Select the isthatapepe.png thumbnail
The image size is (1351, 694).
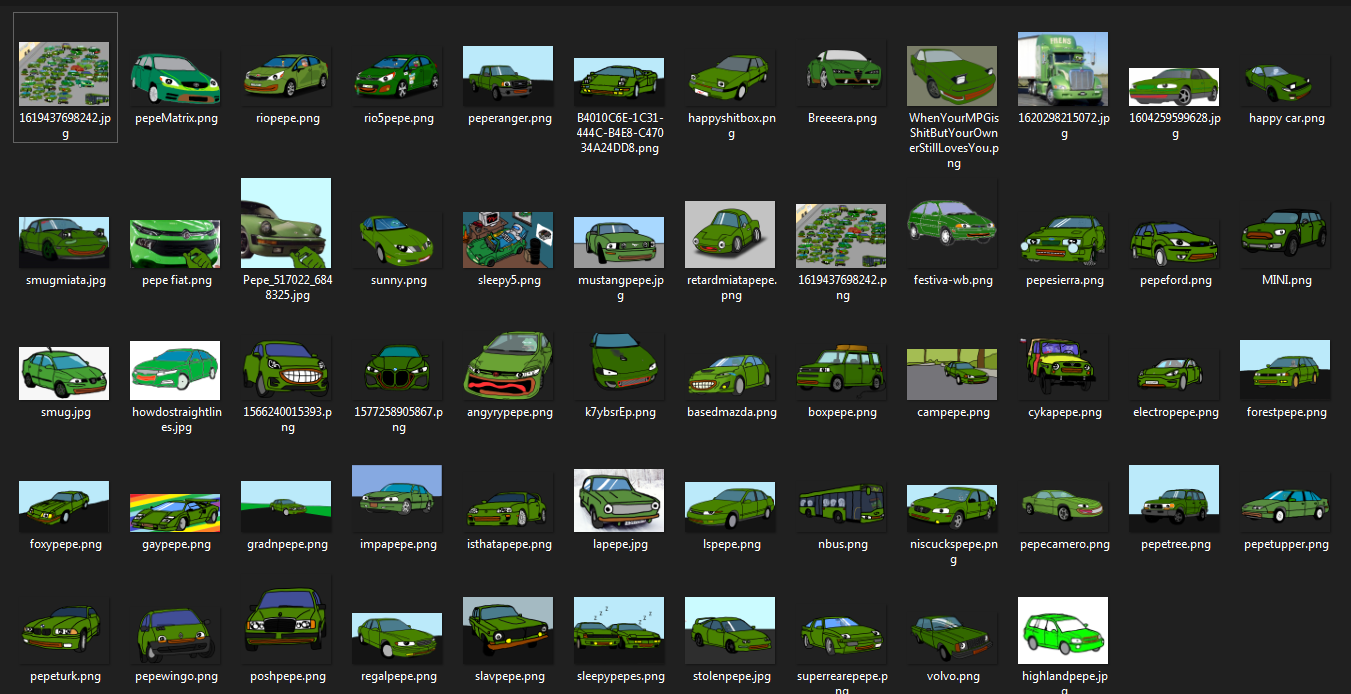pos(508,508)
